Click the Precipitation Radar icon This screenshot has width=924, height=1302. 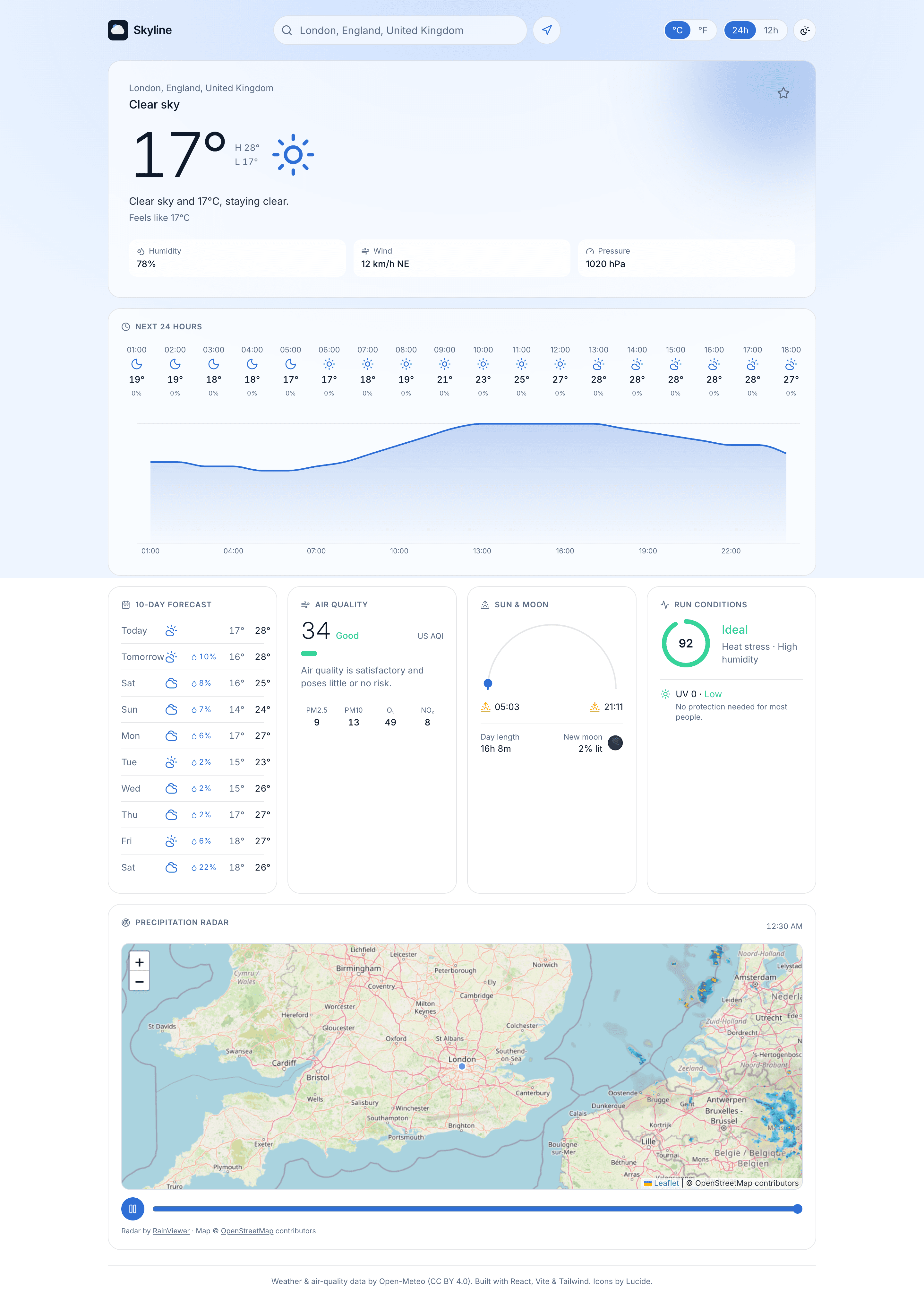[126, 922]
